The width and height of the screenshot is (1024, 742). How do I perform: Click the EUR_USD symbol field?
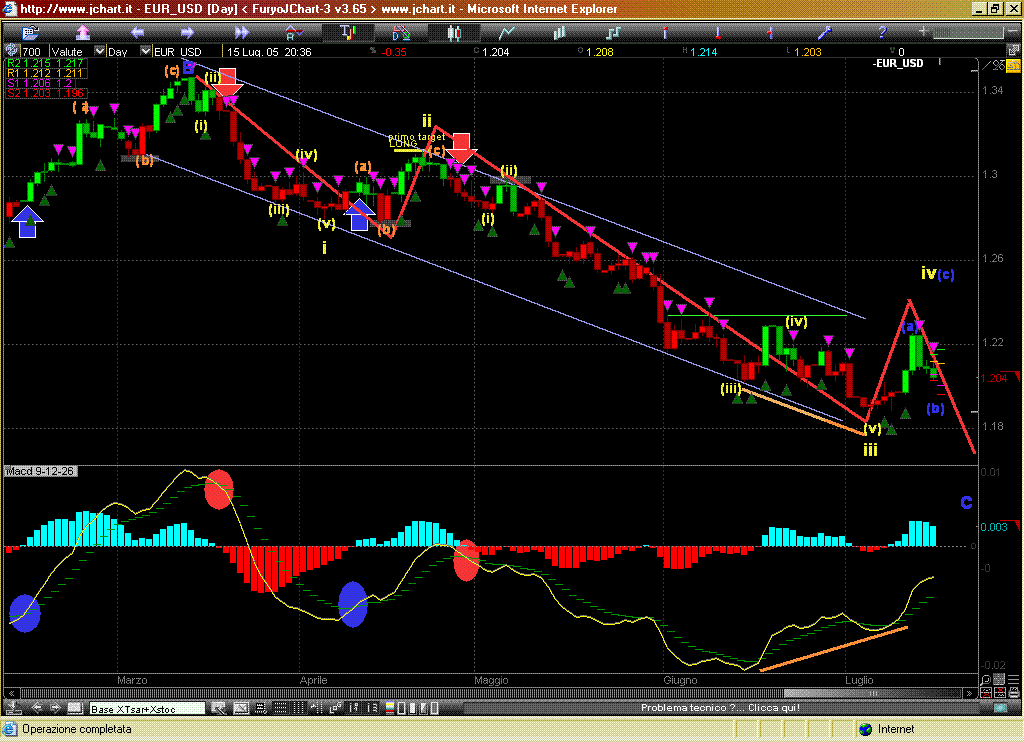click(180, 51)
